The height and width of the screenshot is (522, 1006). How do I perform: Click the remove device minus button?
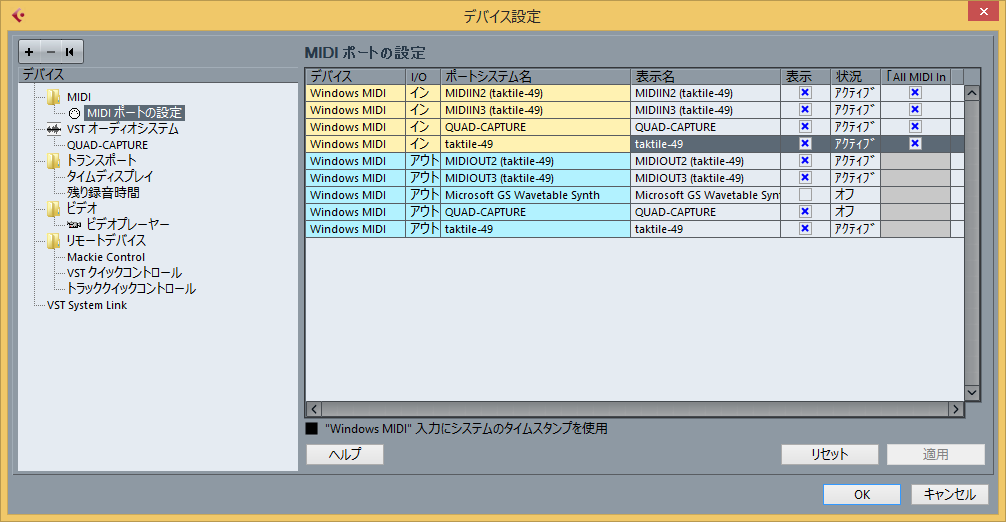click(x=51, y=52)
